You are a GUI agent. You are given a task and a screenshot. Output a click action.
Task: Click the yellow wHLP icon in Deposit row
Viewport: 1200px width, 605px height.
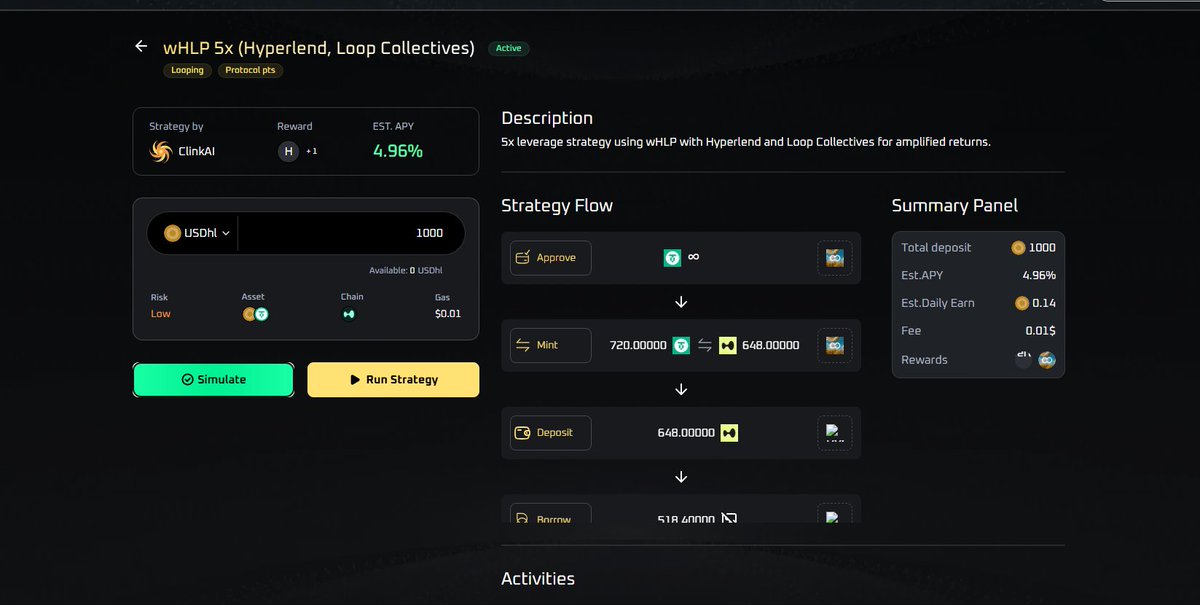[x=729, y=433]
